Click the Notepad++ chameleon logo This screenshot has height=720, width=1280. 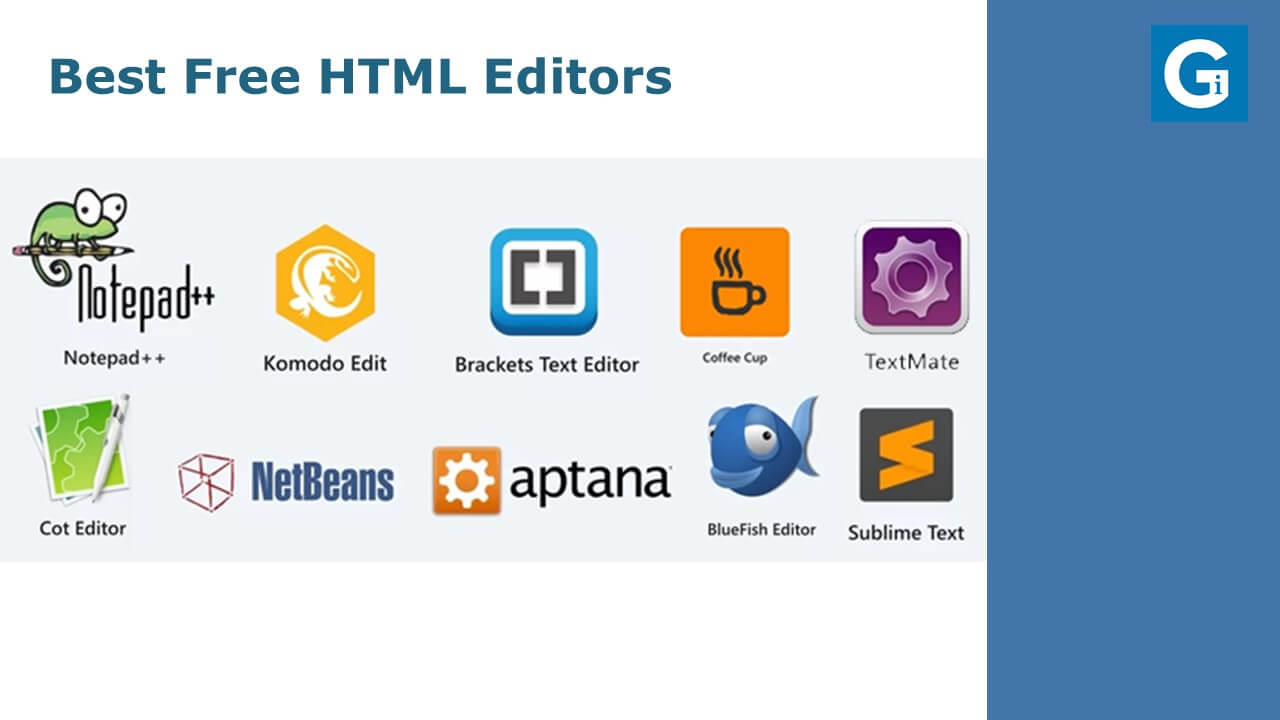(113, 260)
